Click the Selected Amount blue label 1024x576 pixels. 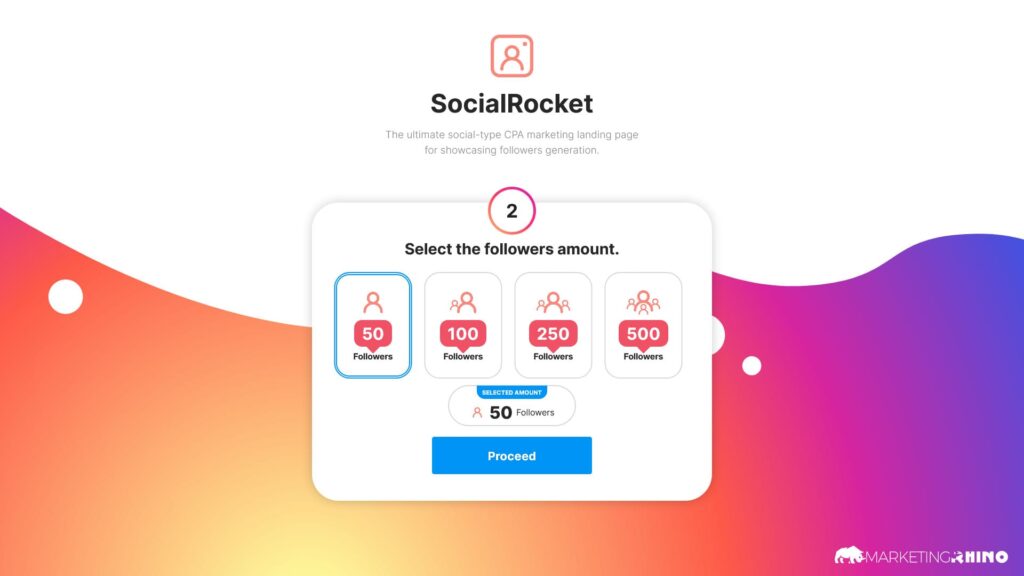pos(511,392)
